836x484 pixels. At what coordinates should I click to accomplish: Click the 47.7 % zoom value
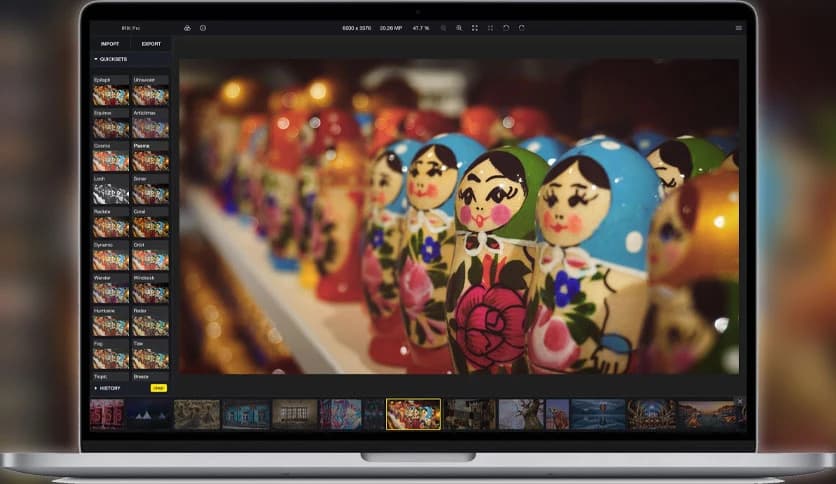(x=421, y=28)
